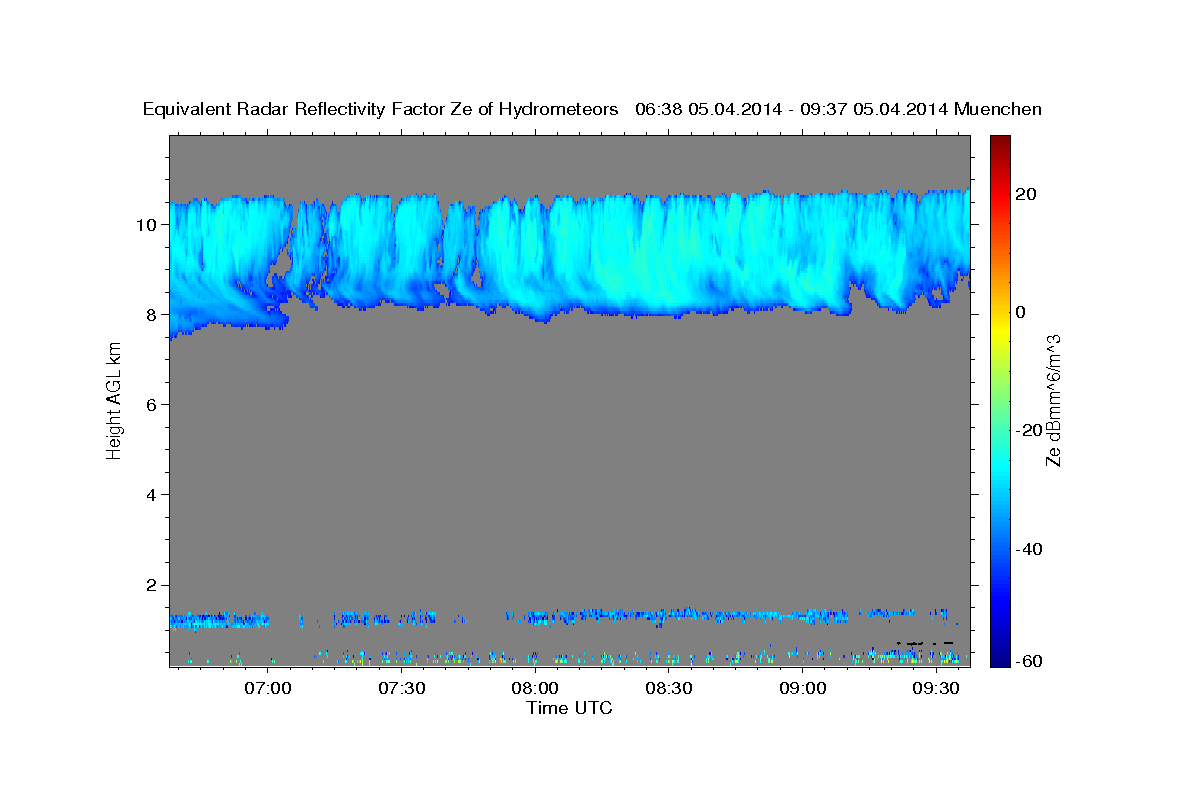Image resolution: width=1200 pixels, height=800 pixels.
Task: Click the colorbar value 20
Action: coord(1025,194)
